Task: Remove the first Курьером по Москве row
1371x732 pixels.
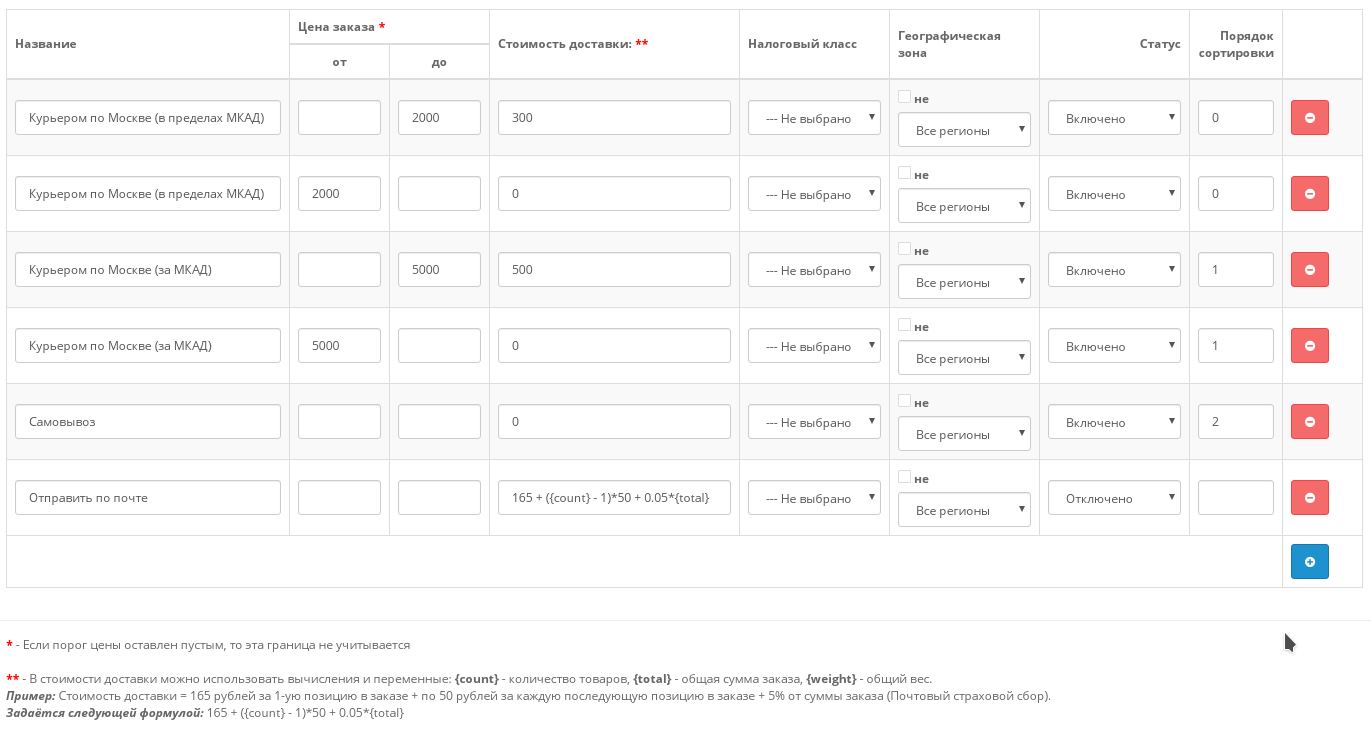Action: point(1309,117)
